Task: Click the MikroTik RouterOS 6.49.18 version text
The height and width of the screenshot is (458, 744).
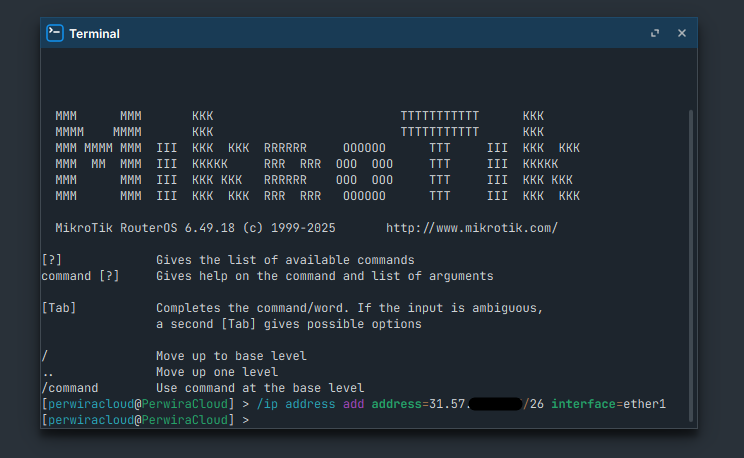Action: click(x=145, y=228)
